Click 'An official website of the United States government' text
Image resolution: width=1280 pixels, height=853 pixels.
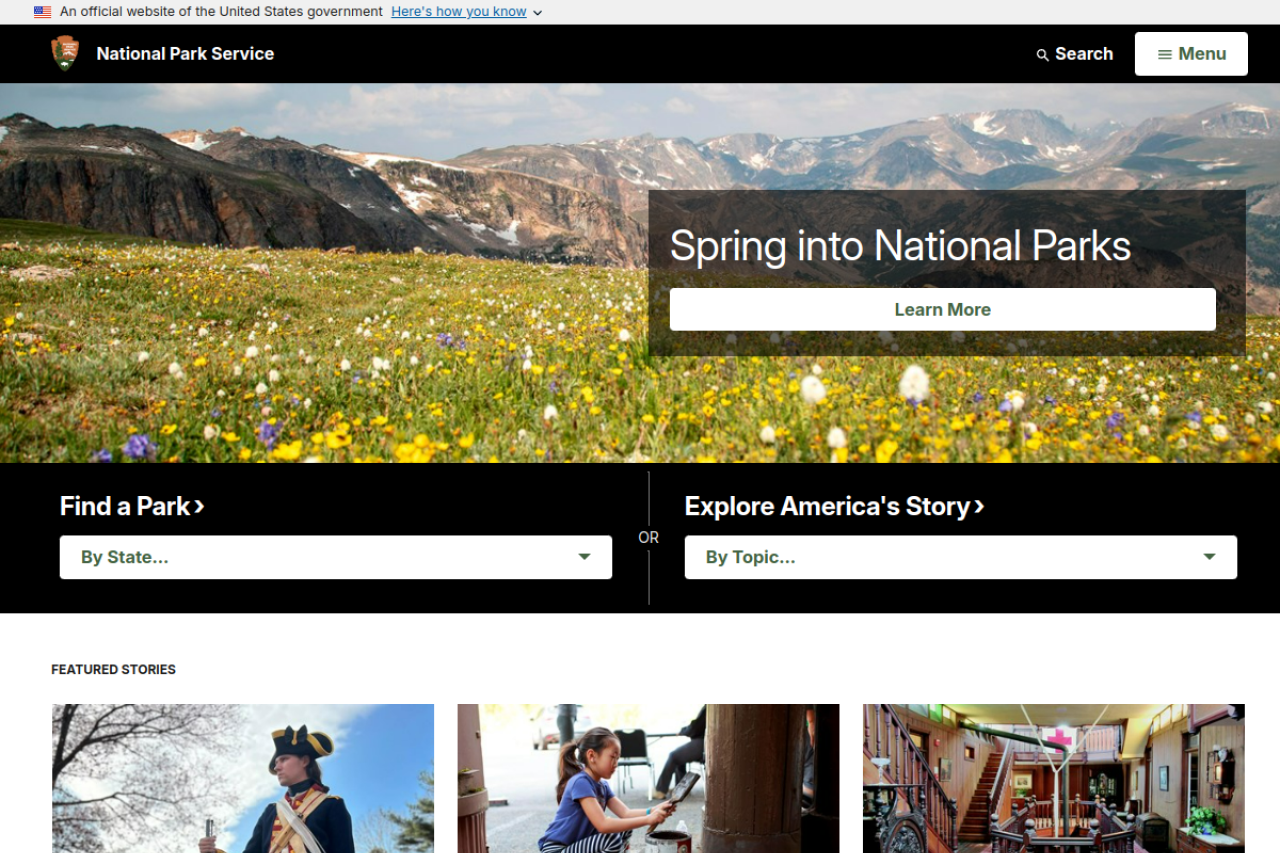click(x=221, y=12)
